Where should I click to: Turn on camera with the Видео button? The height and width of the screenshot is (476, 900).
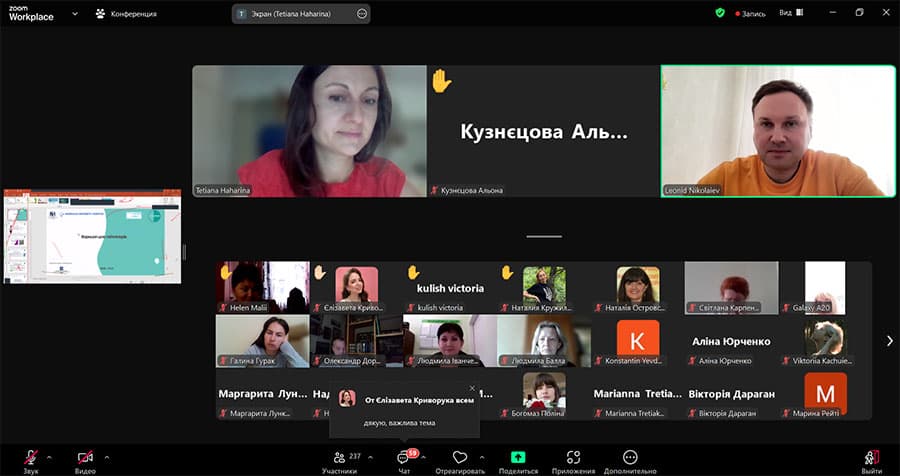[x=85, y=458]
